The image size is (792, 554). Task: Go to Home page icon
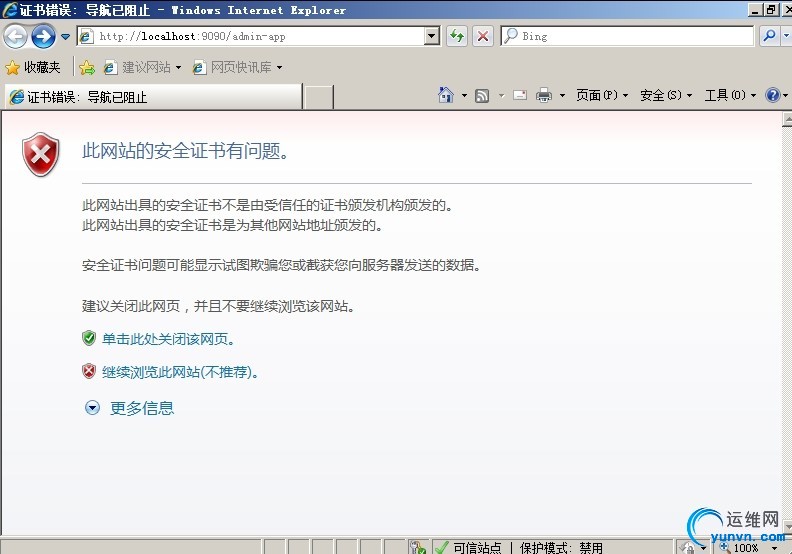(x=446, y=95)
